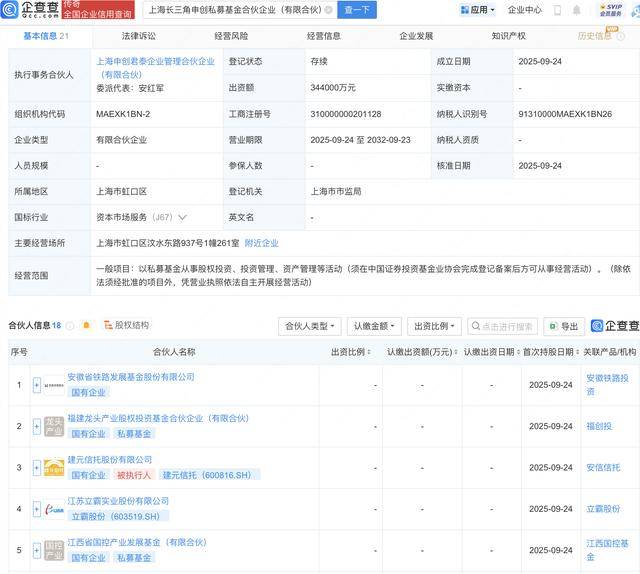640x574 pixels.
Task: Open 安徽省铁路发展基金股份有限公司 link
Action: click(131, 377)
